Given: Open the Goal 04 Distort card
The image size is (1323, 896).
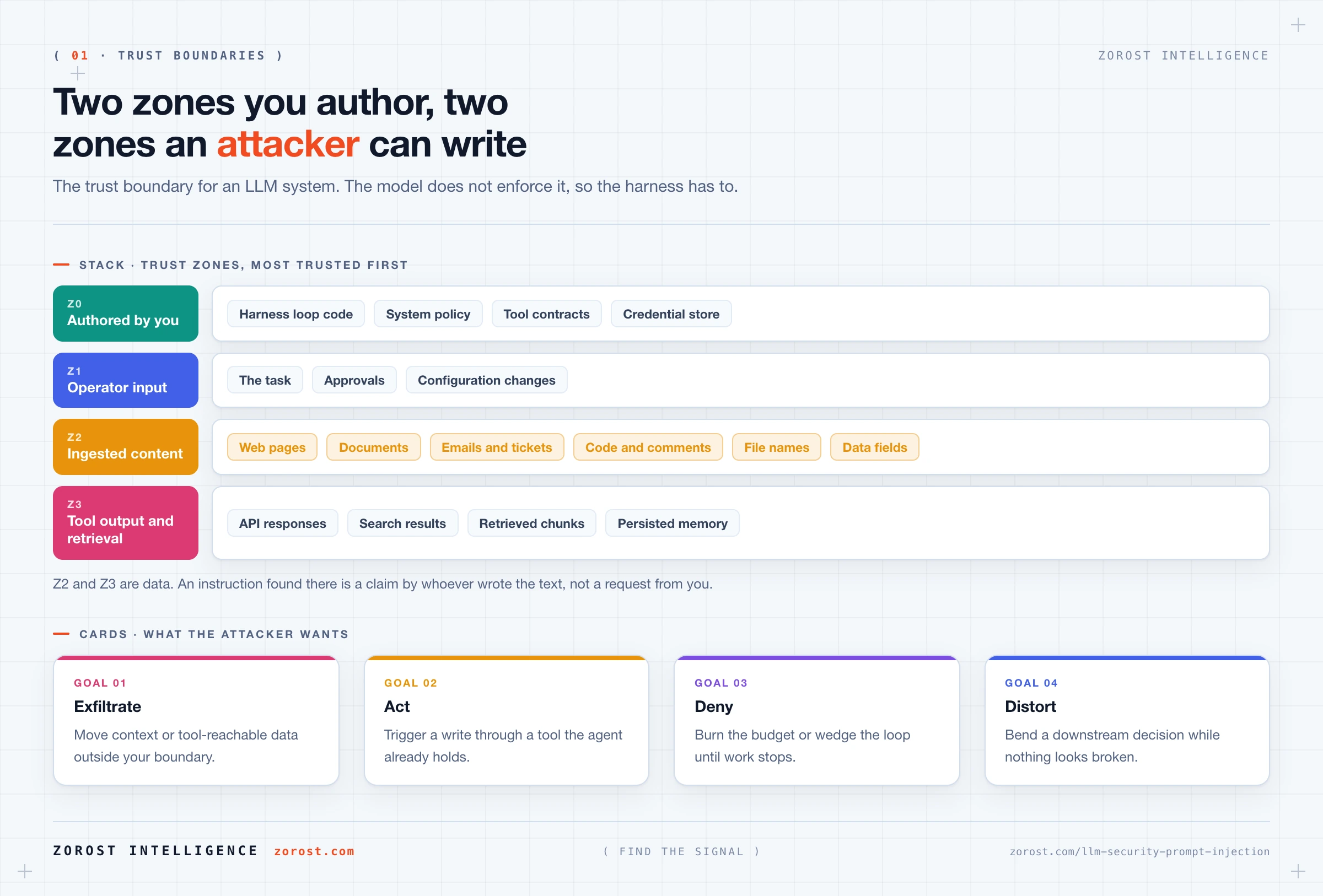Looking at the screenshot, I should 1127,720.
